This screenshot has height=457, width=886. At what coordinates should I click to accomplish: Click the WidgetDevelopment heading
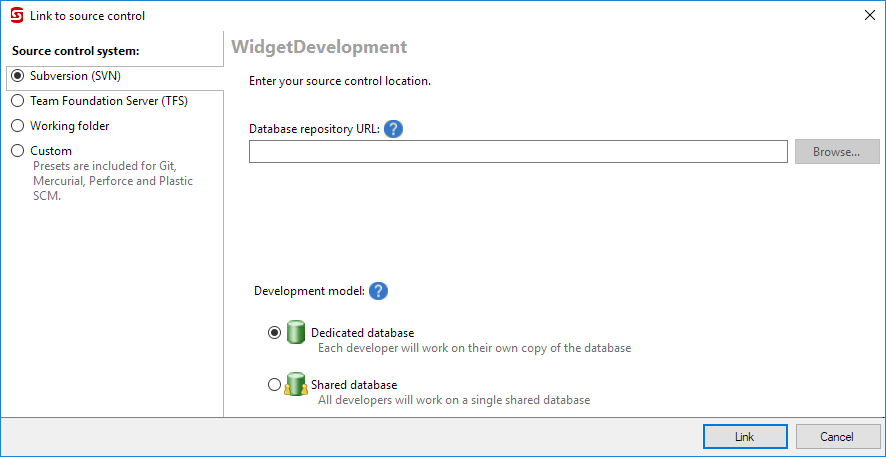[319, 47]
